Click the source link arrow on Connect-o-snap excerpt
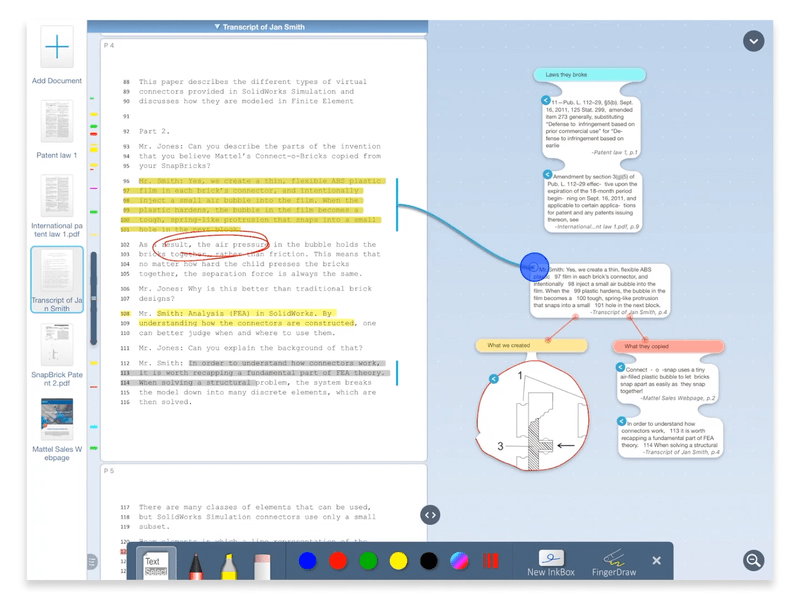800x600 pixels. 620,367
